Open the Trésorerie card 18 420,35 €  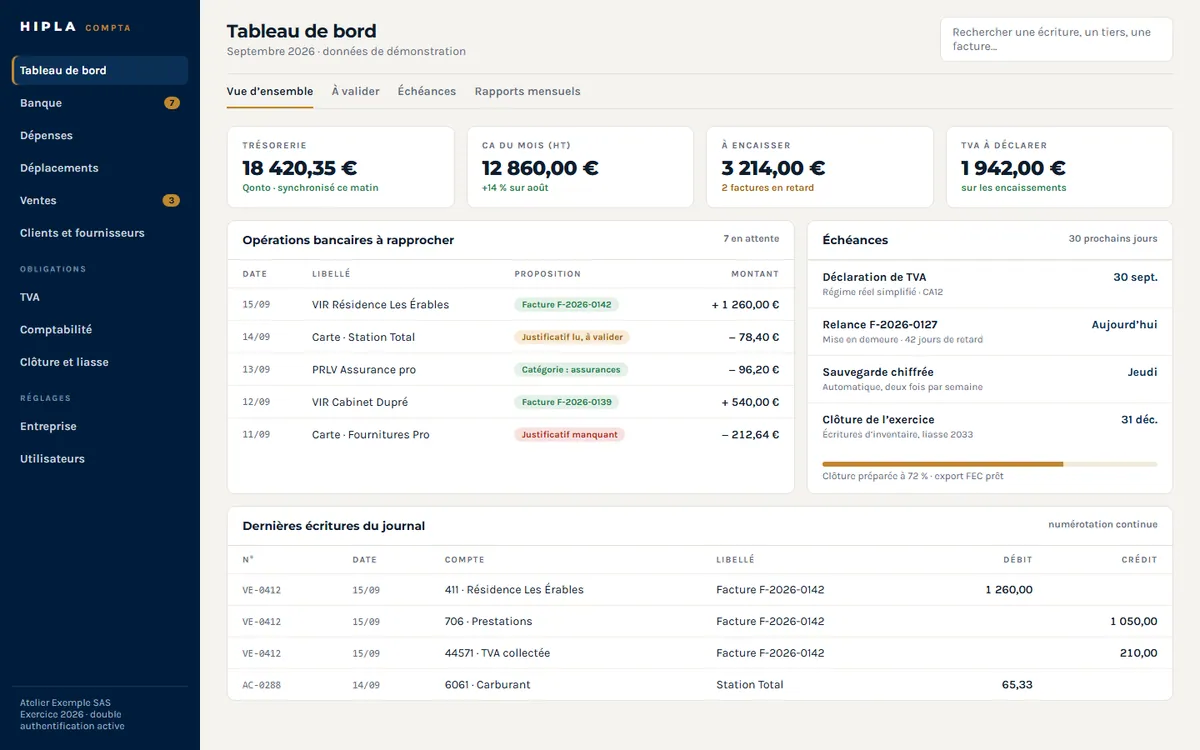point(340,167)
